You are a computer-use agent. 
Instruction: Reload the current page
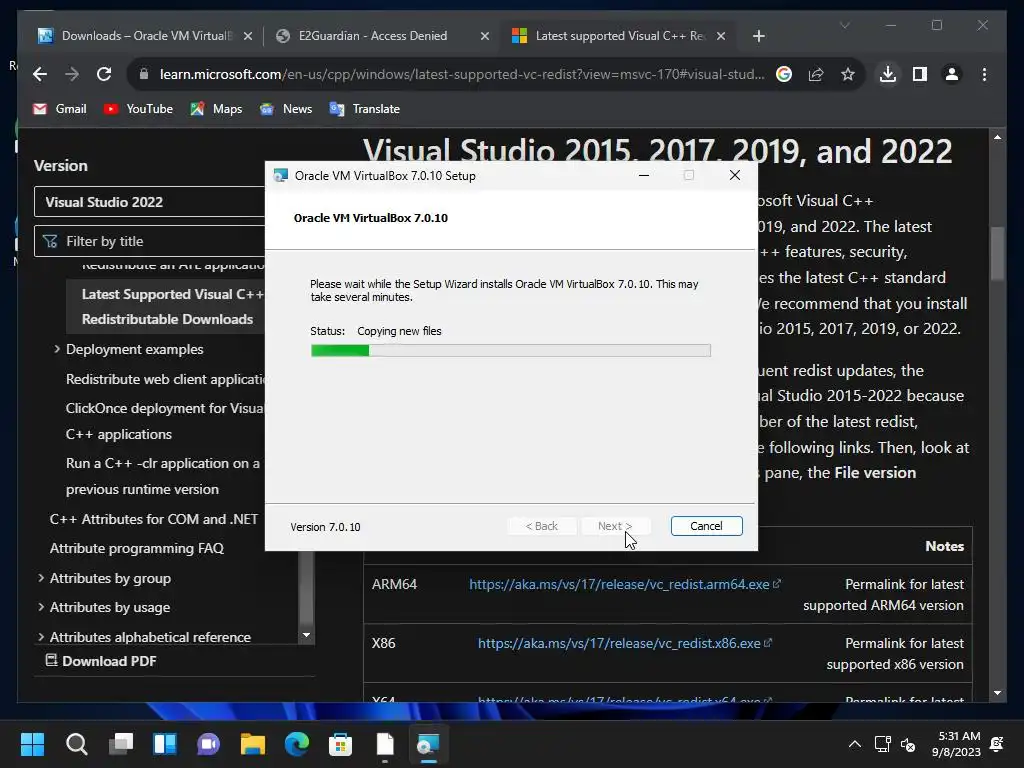104,74
